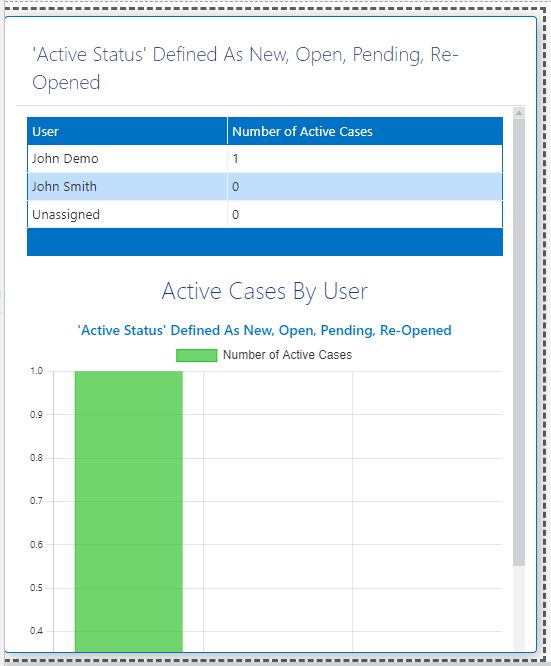Screen dimensions: 551x666
Task: Click the User column header
Action: [127, 131]
